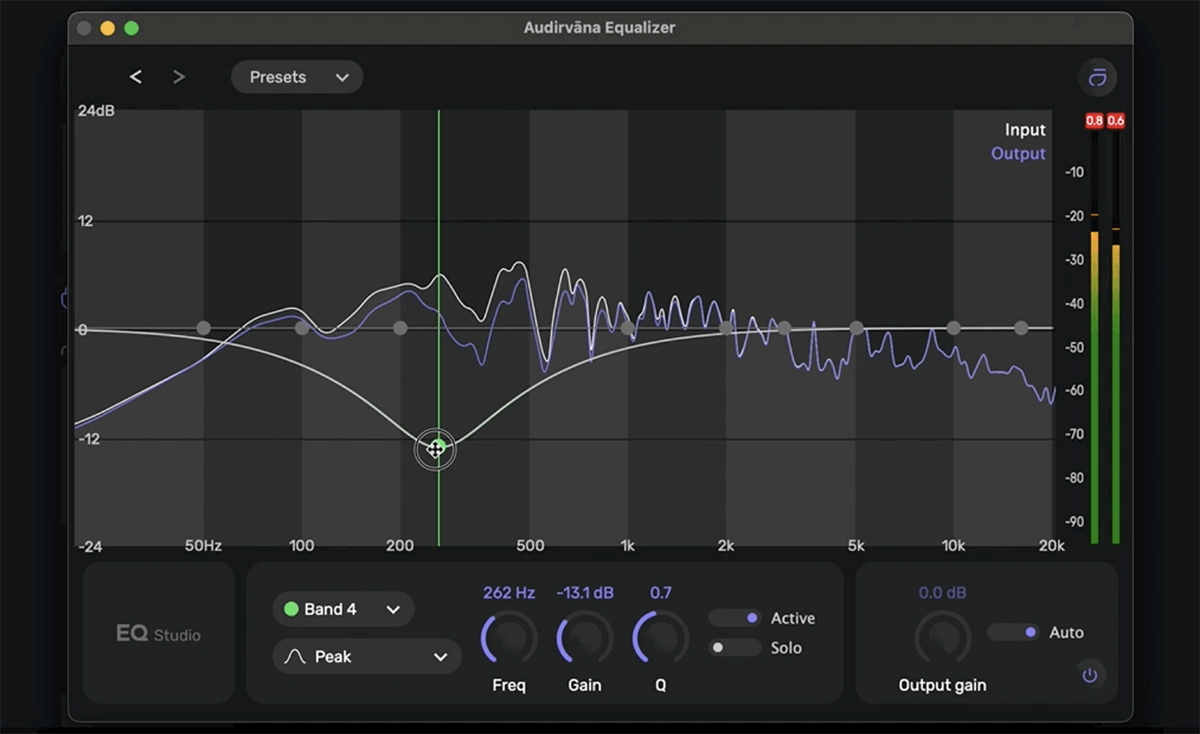Viewport: 1200px width, 734px height.
Task: Click the Output legend label
Action: click(x=1018, y=154)
